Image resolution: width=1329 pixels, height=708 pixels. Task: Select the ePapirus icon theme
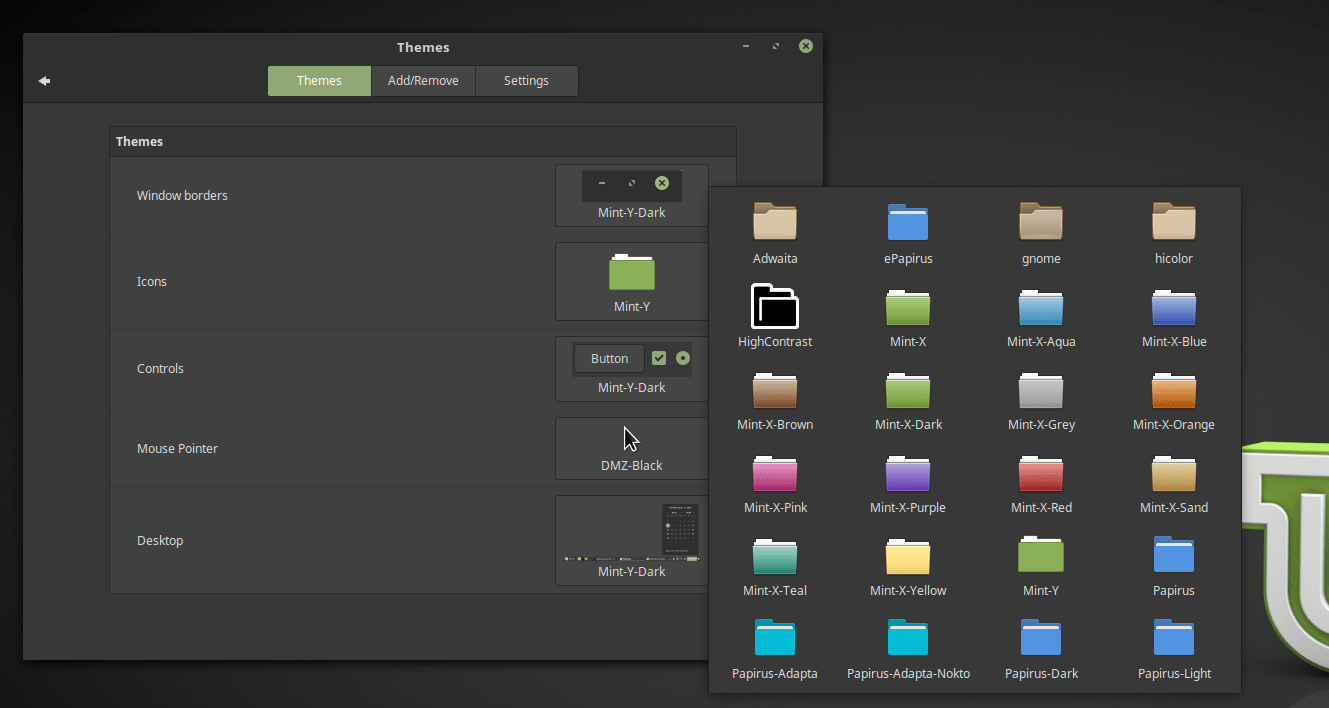(x=908, y=230)
